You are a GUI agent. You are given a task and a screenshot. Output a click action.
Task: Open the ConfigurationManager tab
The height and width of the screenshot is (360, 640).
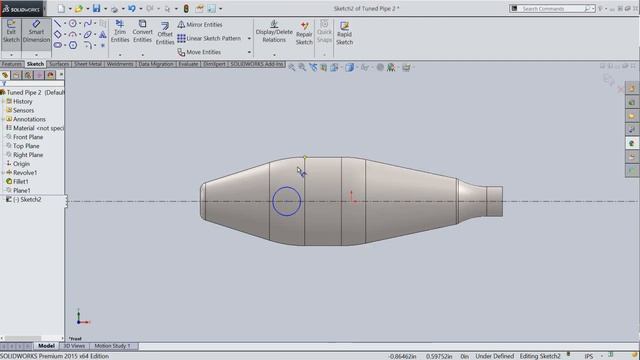(x=28, y=75)
